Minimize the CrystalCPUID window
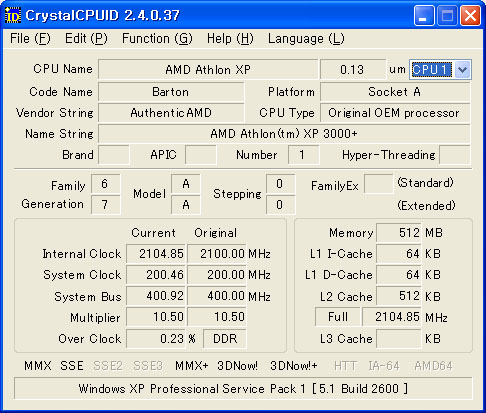 tap(424, 15)
